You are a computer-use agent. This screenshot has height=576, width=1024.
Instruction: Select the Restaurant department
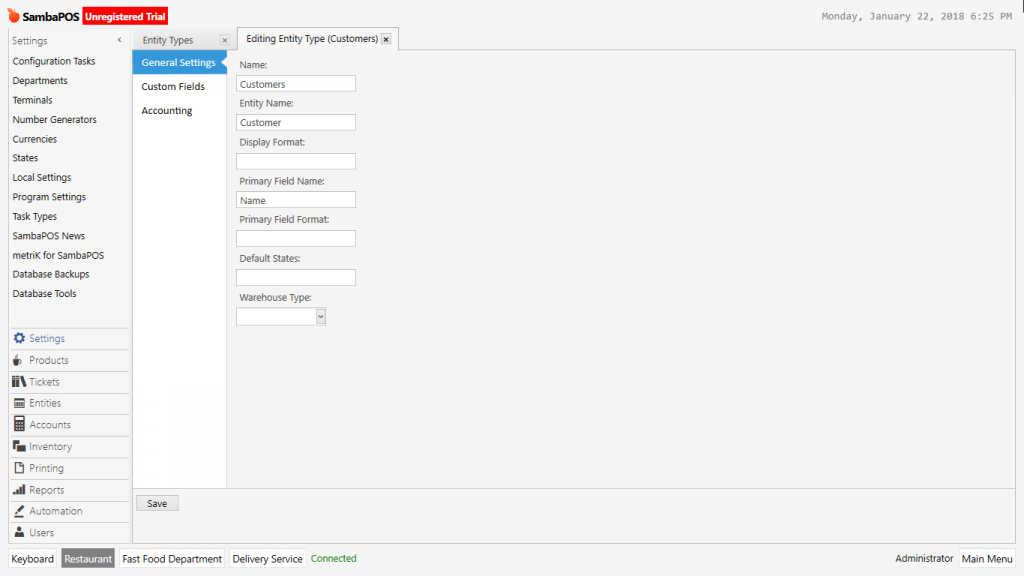[88, 559]
